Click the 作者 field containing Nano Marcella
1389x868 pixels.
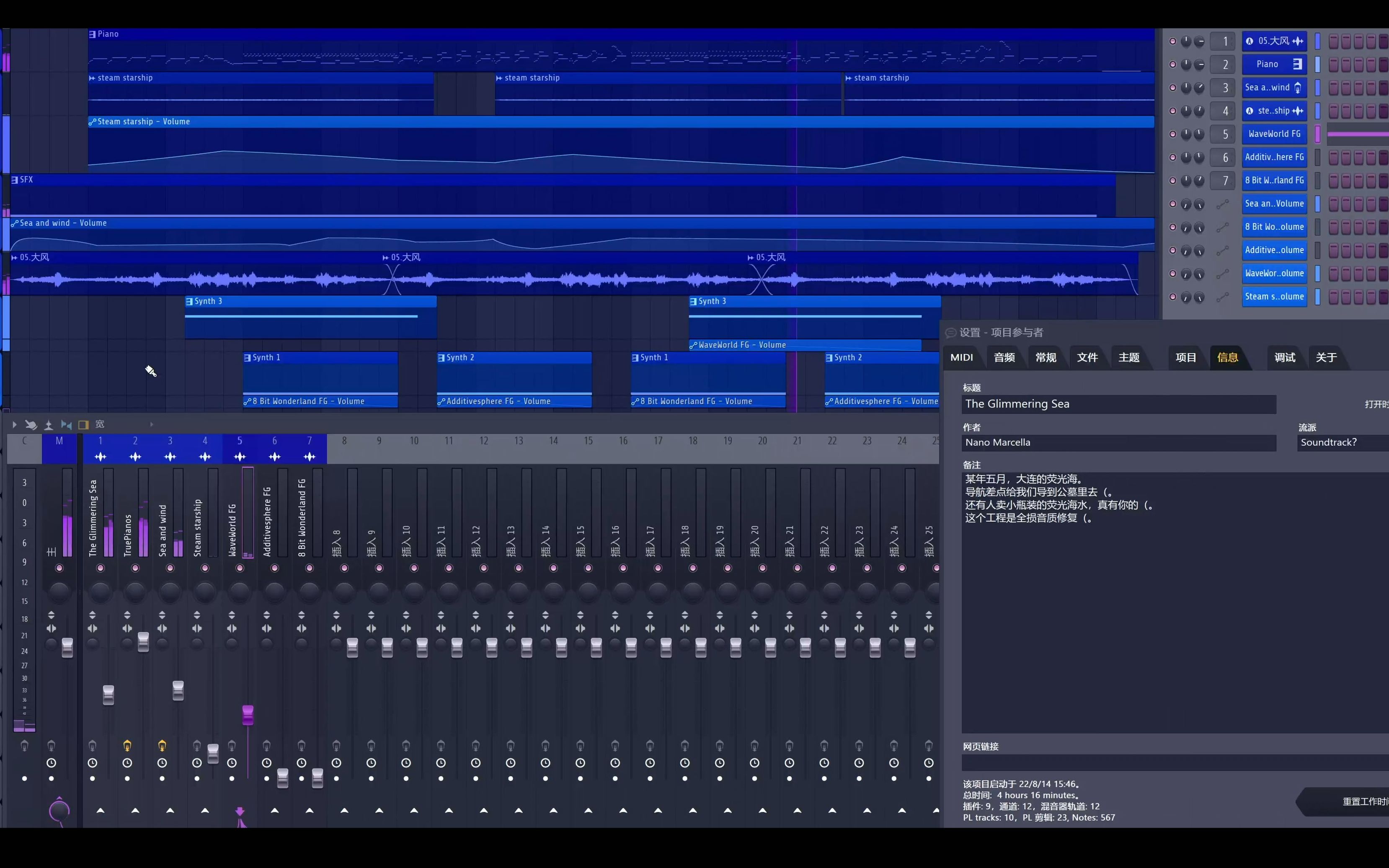click(x=1119, y=443)
